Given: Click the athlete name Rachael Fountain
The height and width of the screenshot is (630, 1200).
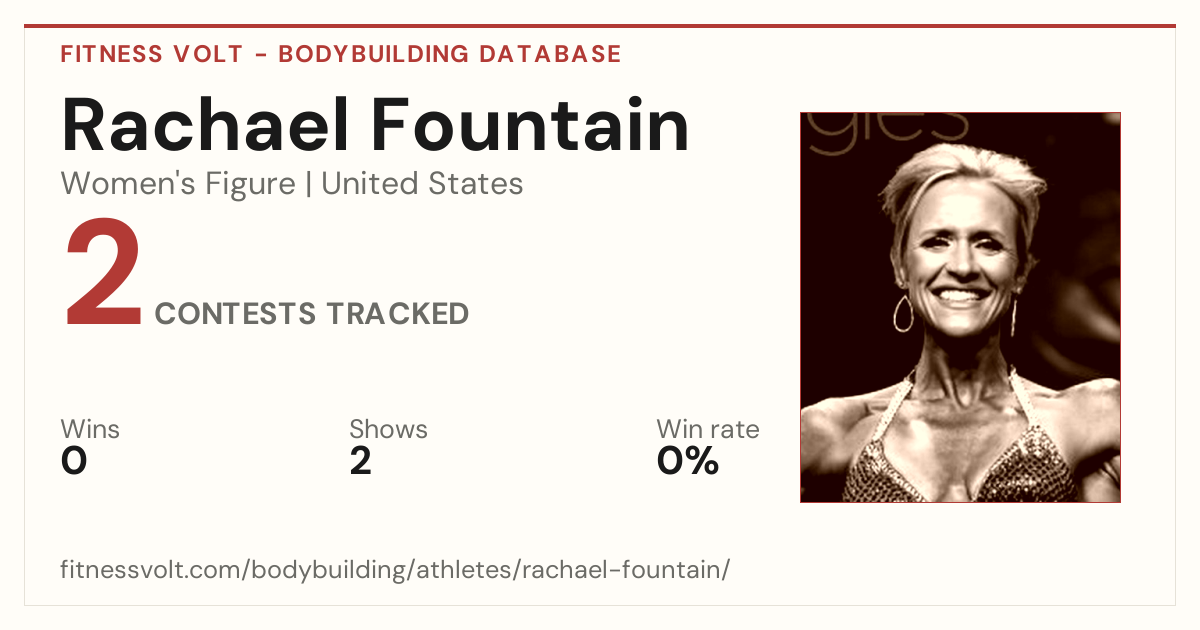Looking at the screenshot, I should pyautogui.click(x=375, y=125).
